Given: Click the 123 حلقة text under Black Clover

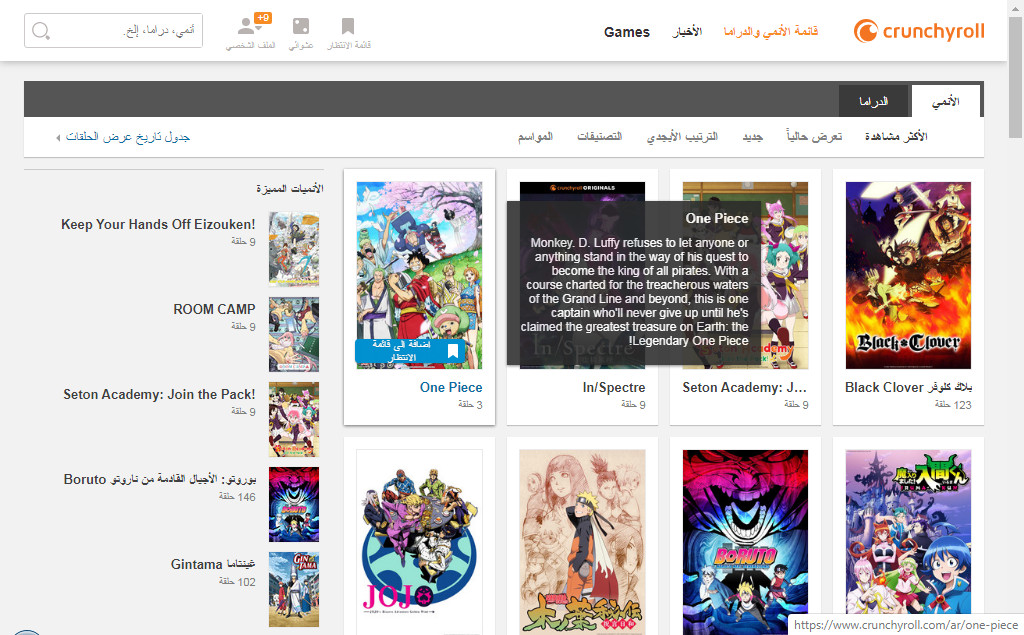Looking at the screenshot, I should (953, 405).
